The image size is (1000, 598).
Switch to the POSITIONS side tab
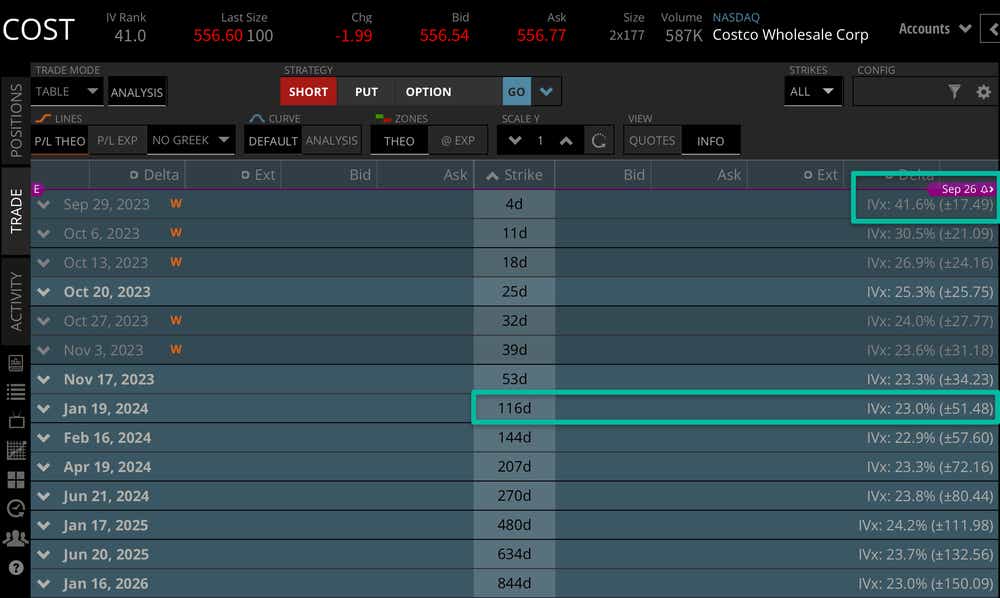pos(16,122)
